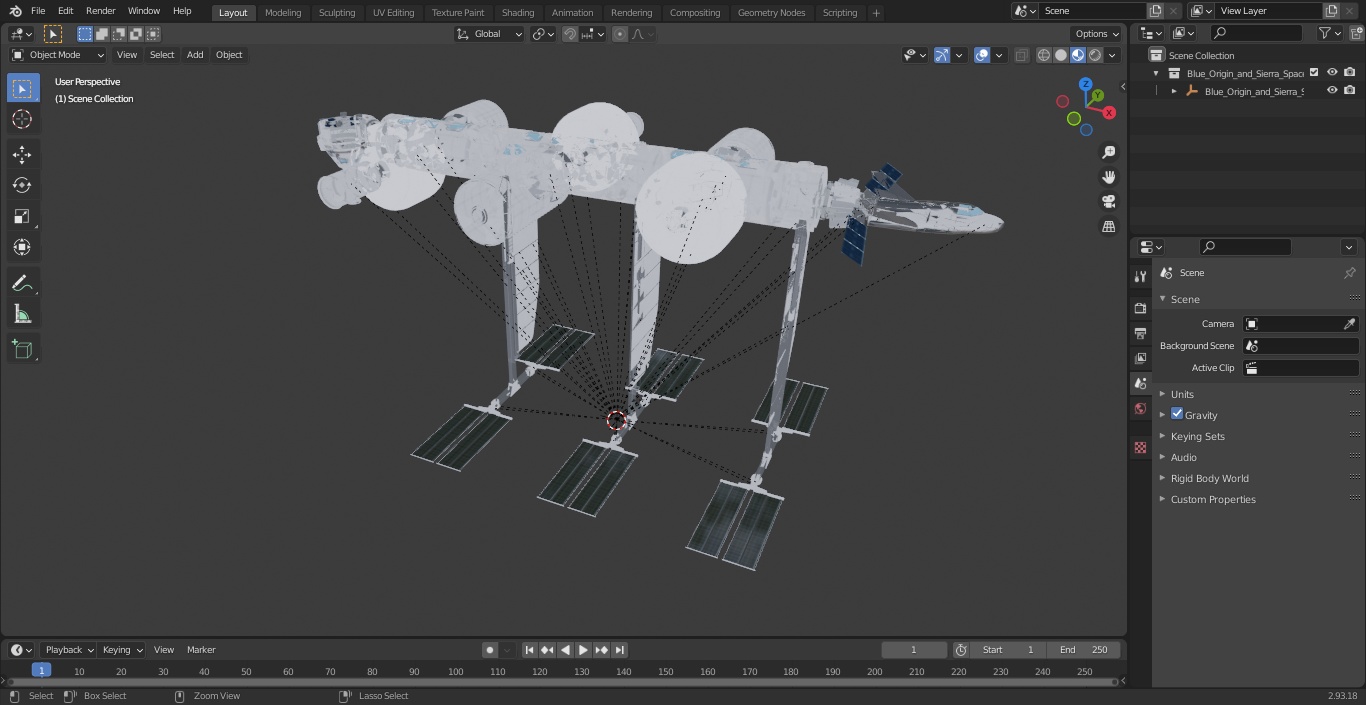1366x705 pixels.
Task: Click the Camera eyedropper icon
Action: point(1349,324)
